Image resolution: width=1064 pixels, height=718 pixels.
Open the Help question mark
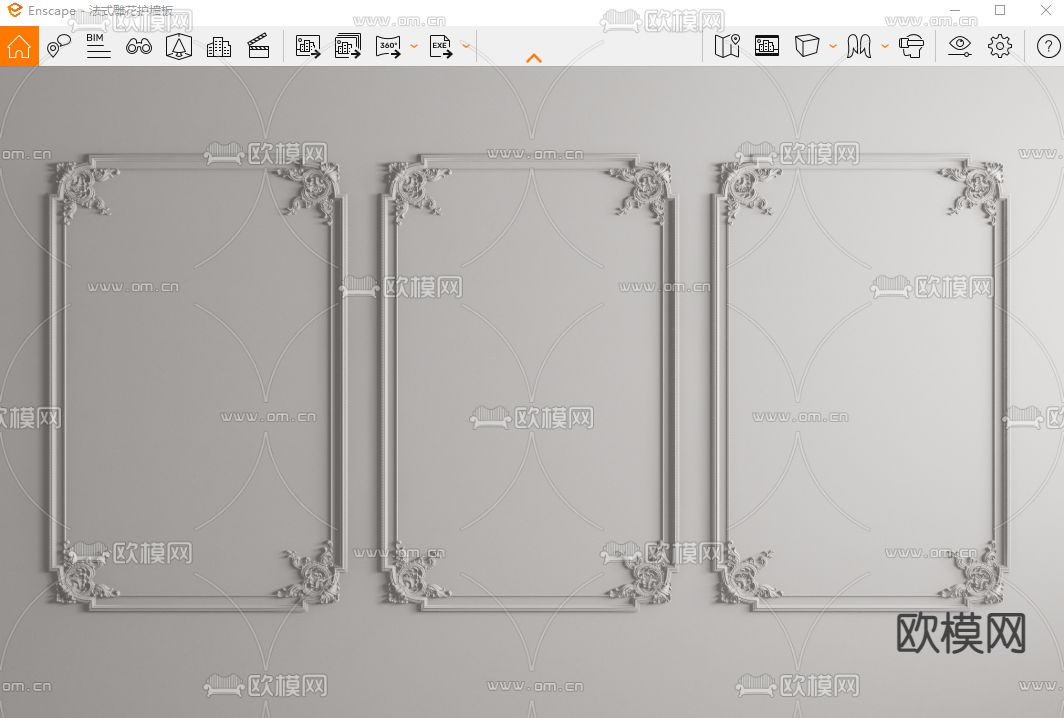click(1048, 46)
